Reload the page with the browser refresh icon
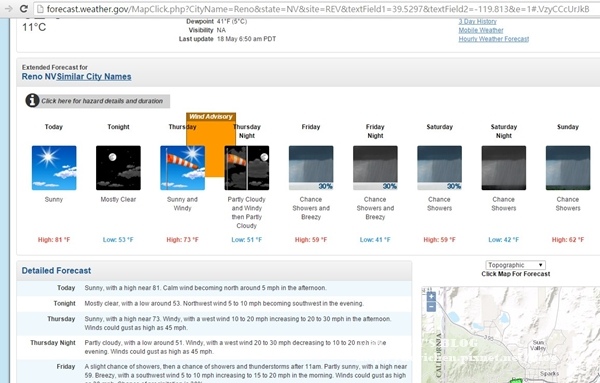 point(24,8)
